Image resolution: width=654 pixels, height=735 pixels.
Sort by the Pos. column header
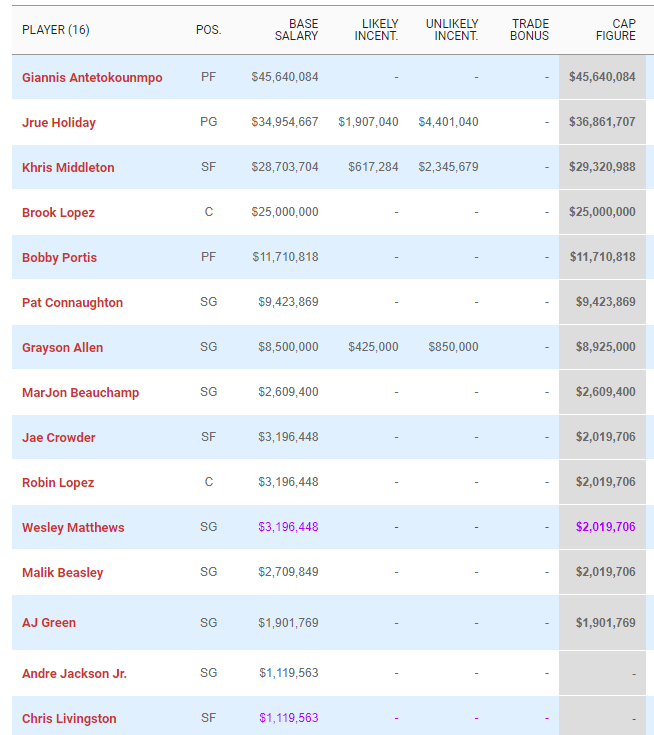click(208, 30)
